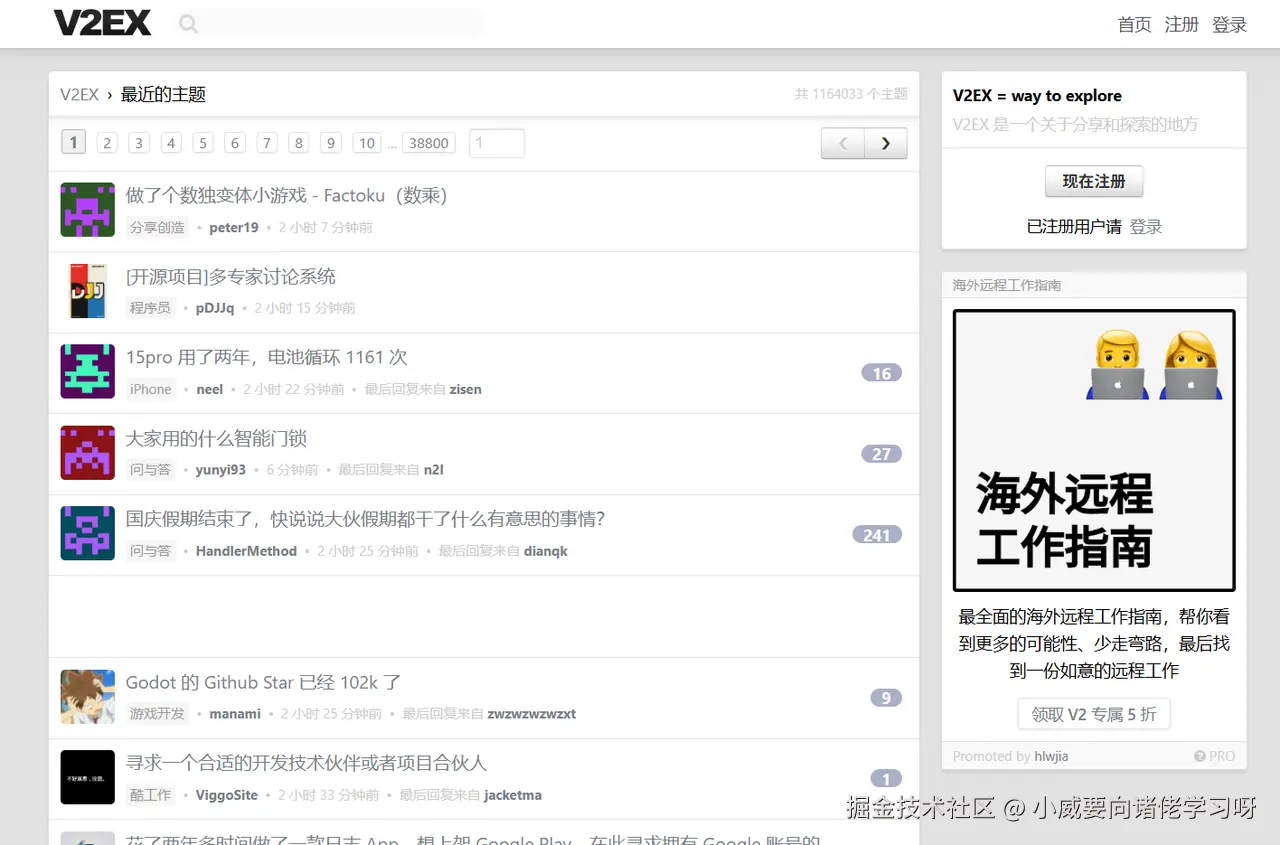Click the previous page arrow chevron
The height and width of the screenshot is (845, 1280).
pyautogui.click(x=842, y=143)
